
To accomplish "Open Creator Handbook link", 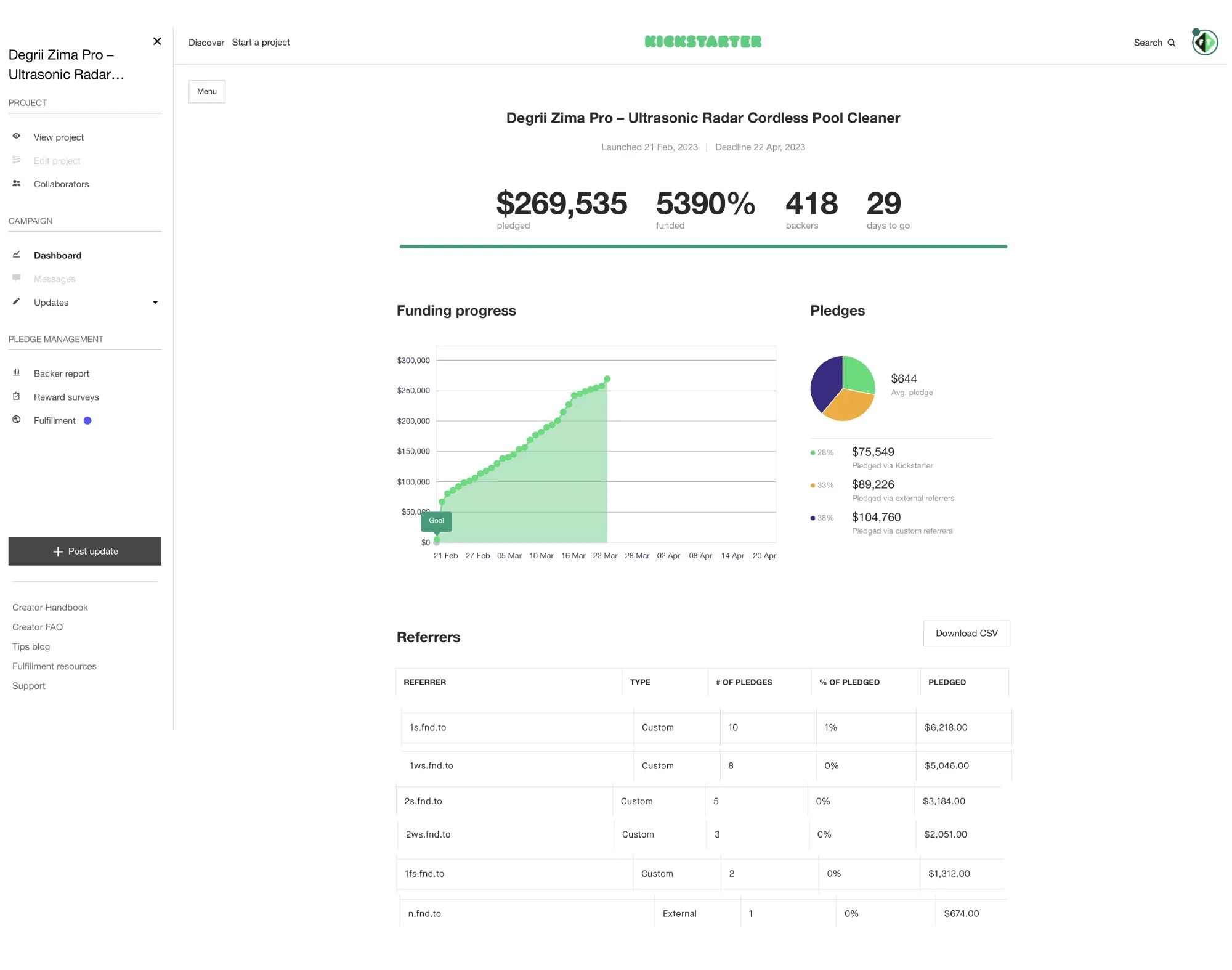I will point(50,608).
